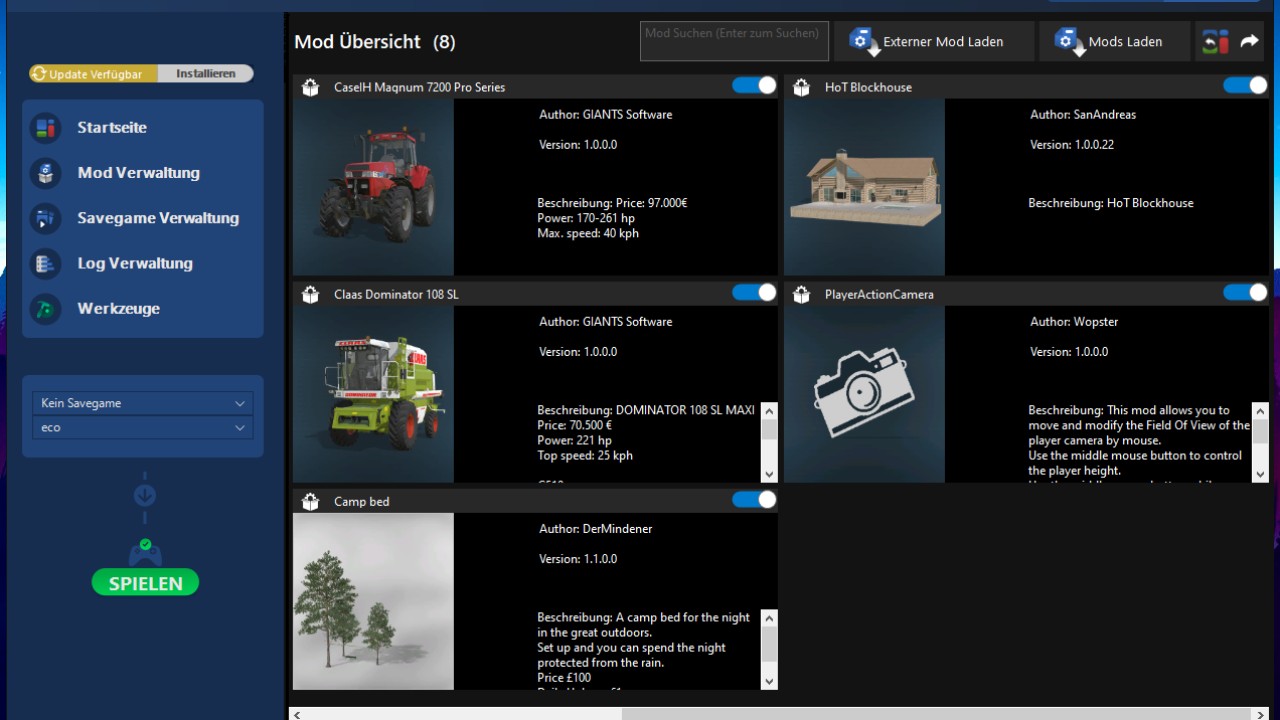Click the PlayerActionCamera description scroll-down arrow

tap(1260, 474)
